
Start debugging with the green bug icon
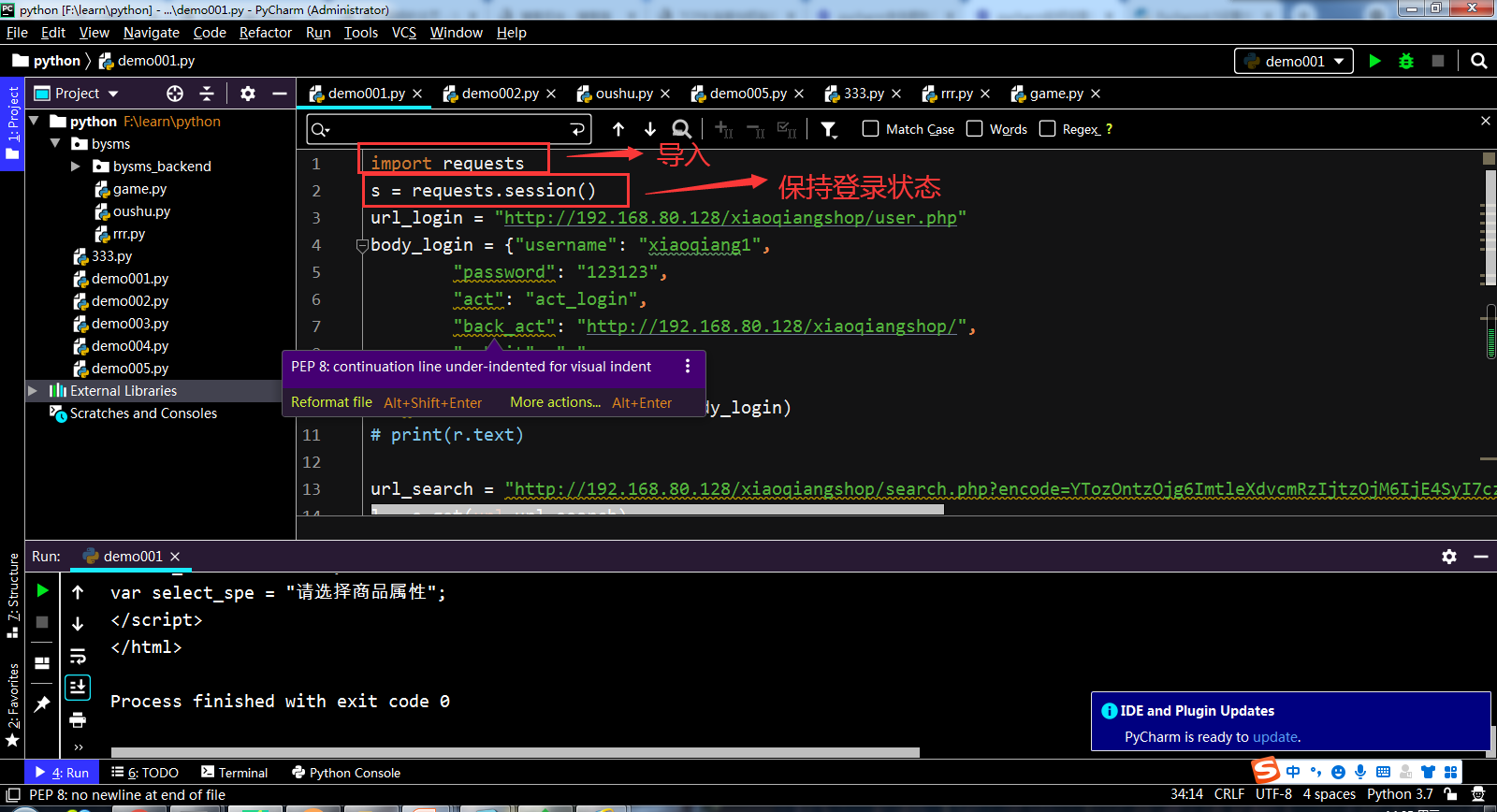tap(1405, 61)
